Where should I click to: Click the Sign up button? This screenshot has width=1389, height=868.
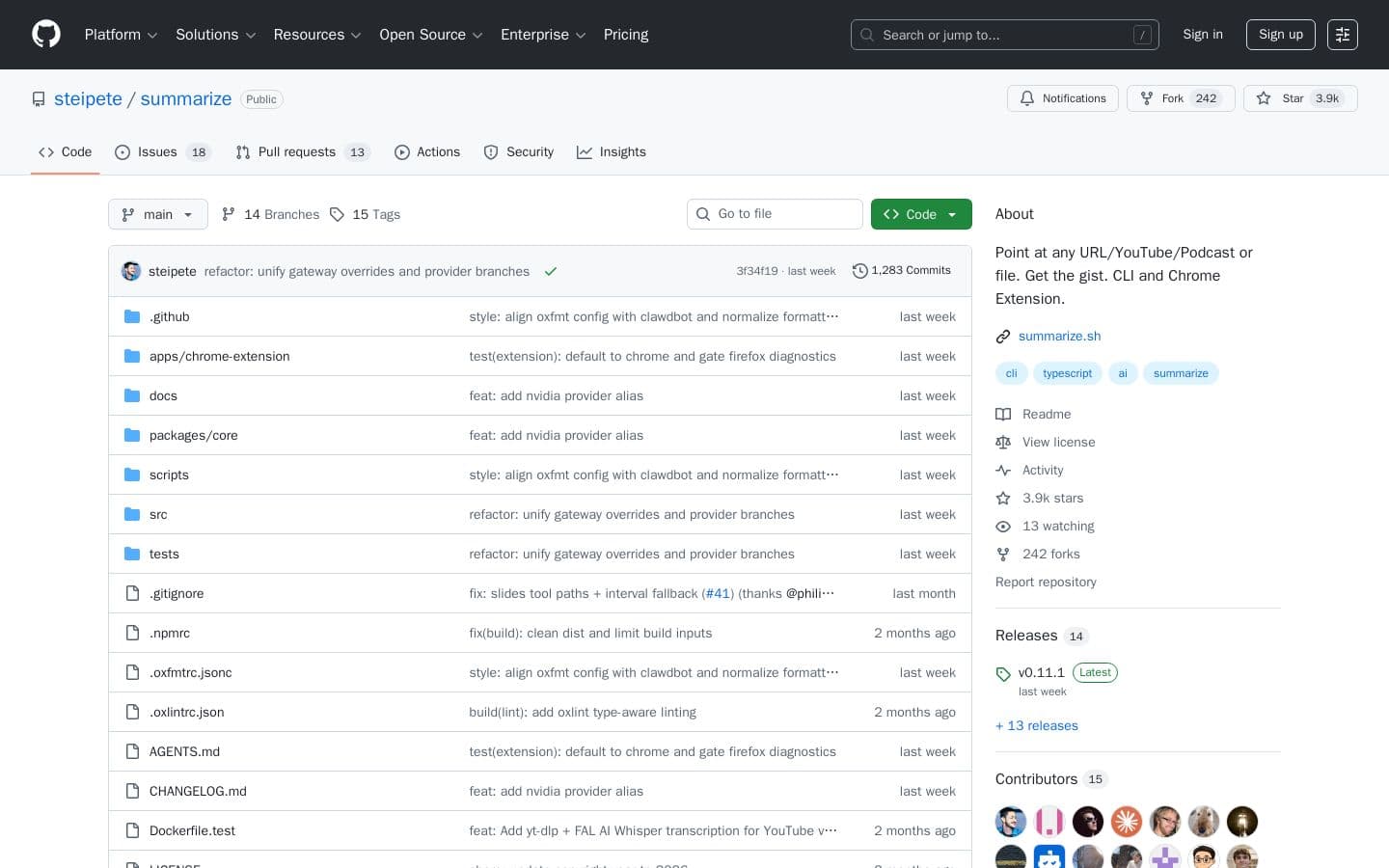[x=1280, y=35]
